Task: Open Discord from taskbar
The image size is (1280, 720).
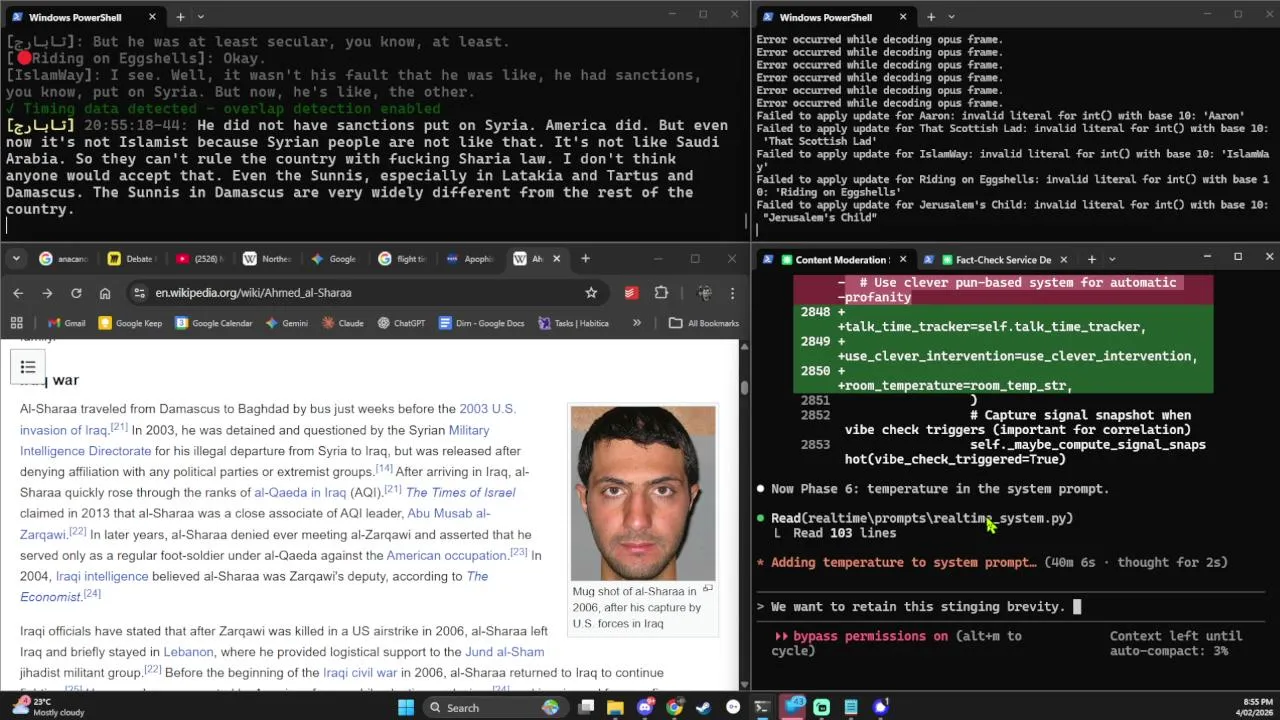Action: tap(645, 708)
